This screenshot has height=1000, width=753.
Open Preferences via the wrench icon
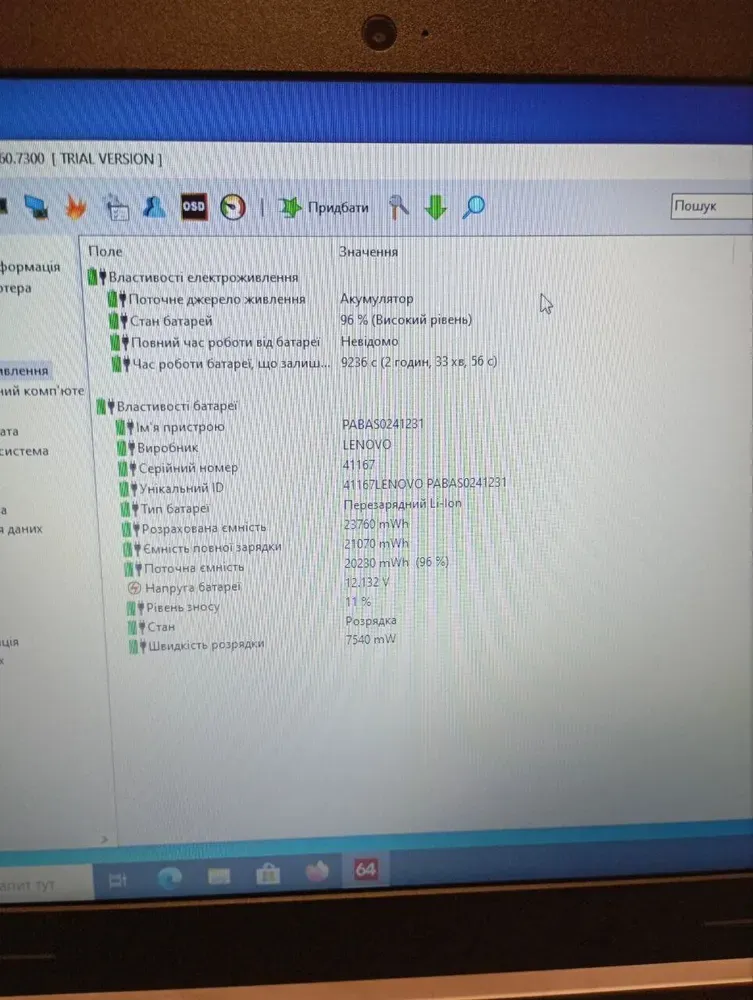click(x=399, y=207)
